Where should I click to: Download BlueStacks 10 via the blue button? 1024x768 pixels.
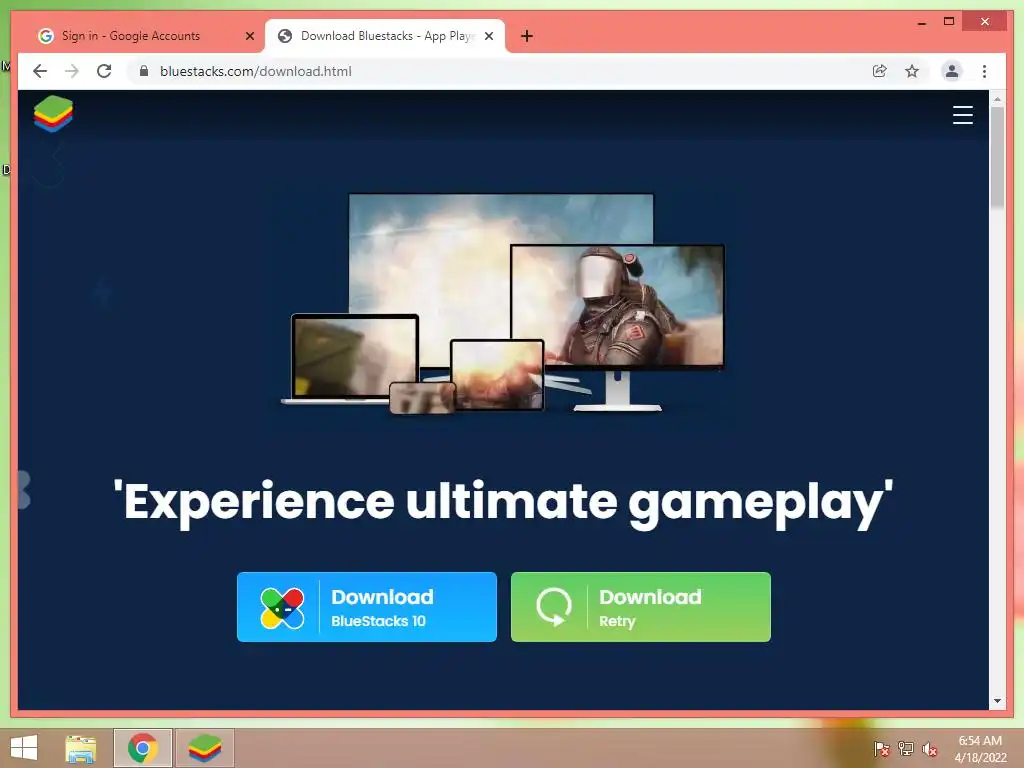coord(366,607)
